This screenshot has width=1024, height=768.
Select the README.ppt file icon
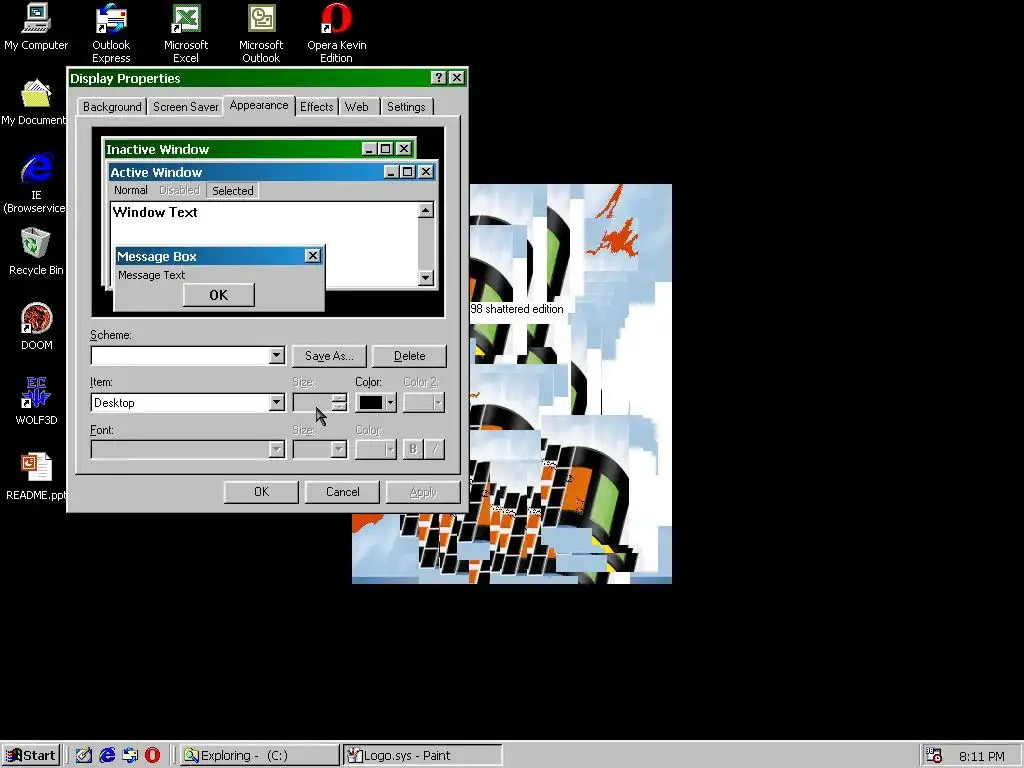(36, 477)
